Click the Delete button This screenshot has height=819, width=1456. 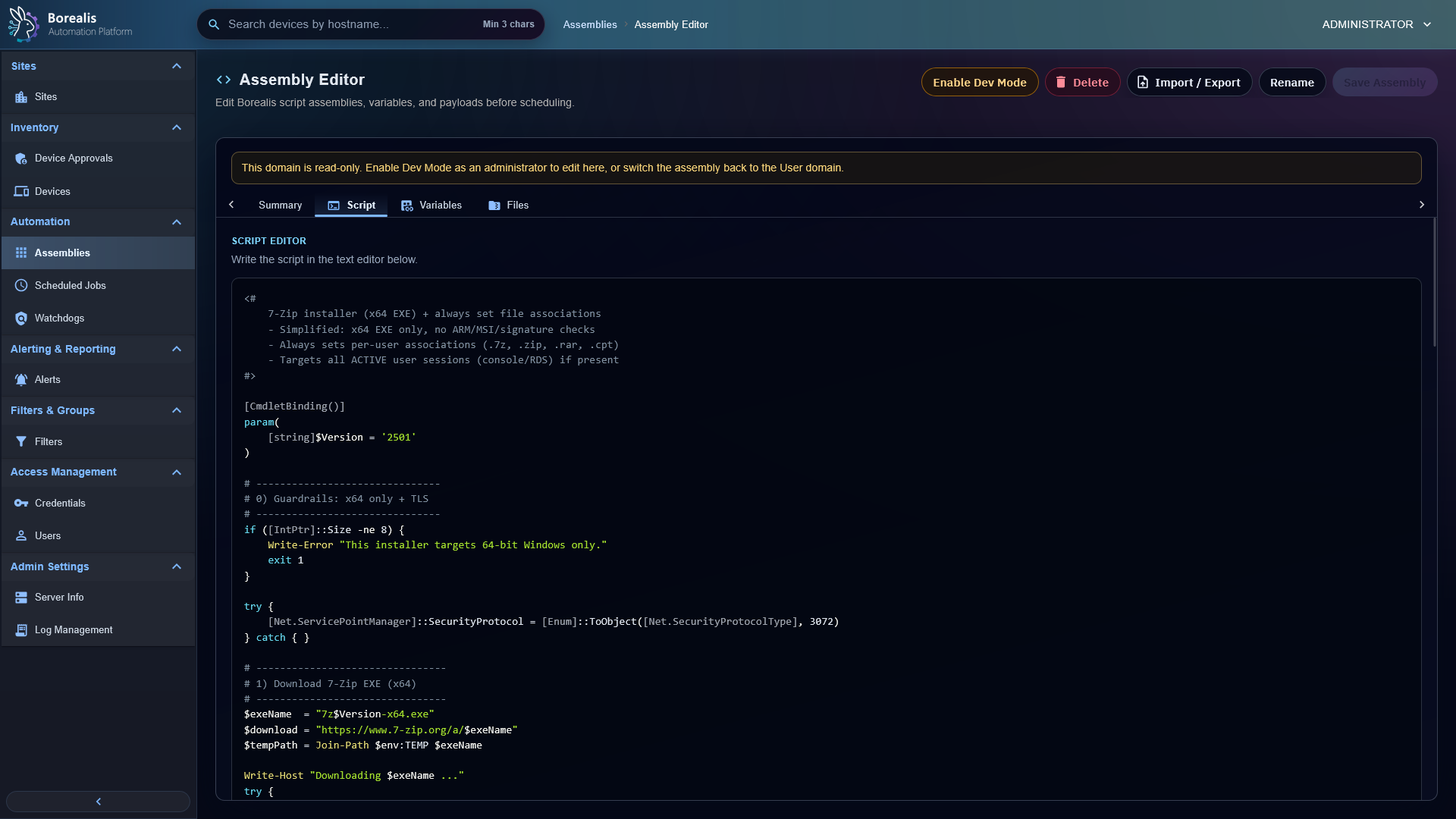coord(1082,82)
